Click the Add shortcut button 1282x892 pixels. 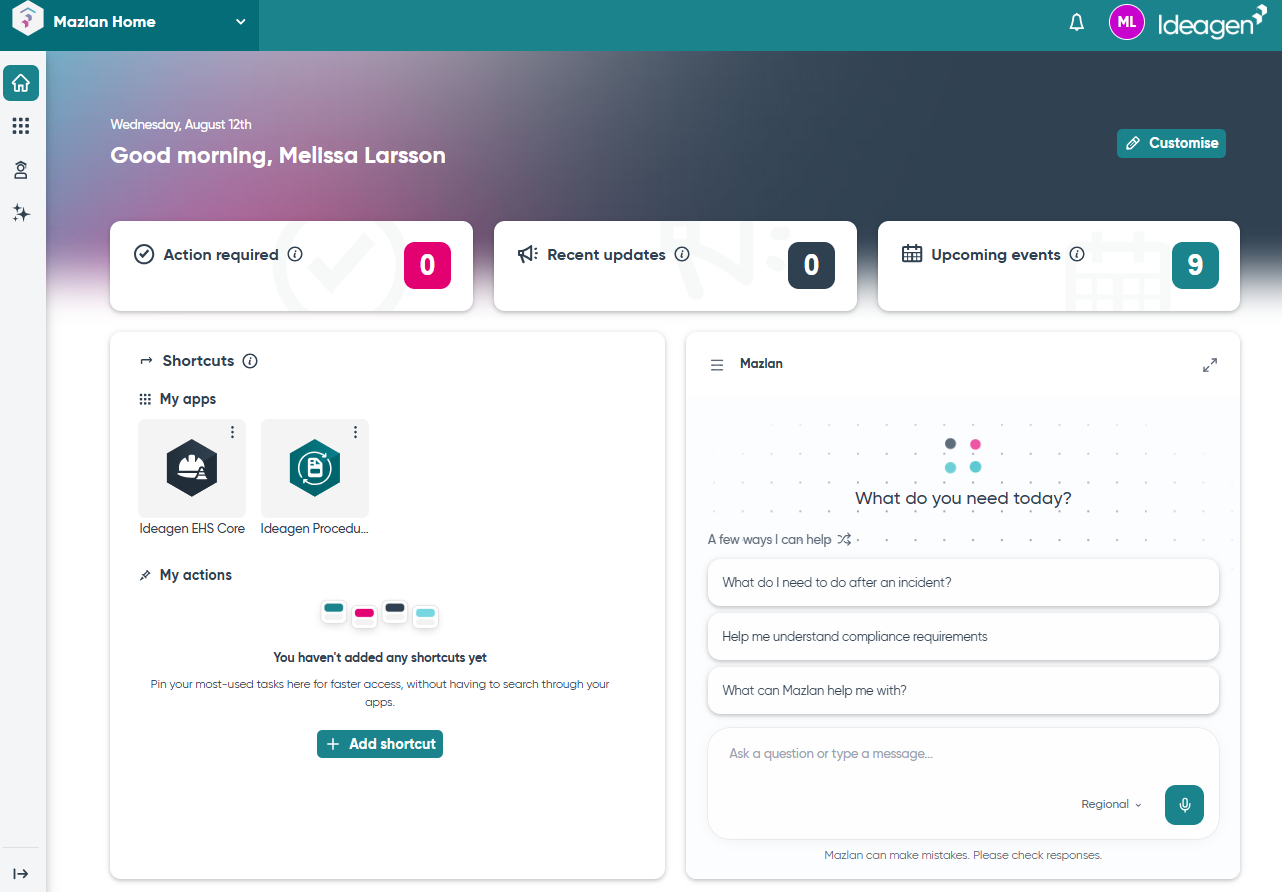pos(380,744)
